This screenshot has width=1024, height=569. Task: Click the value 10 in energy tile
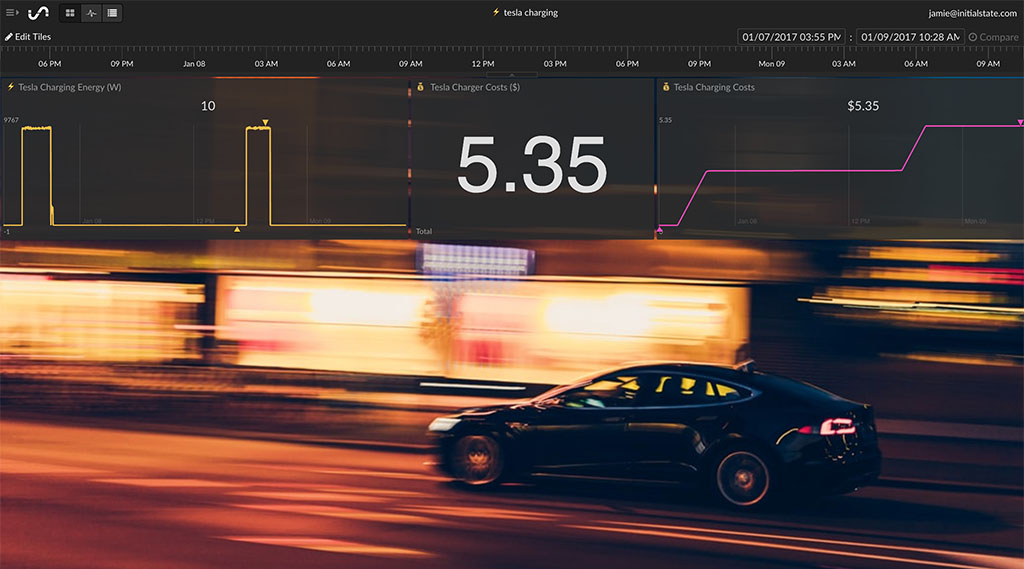coord(208,106)
